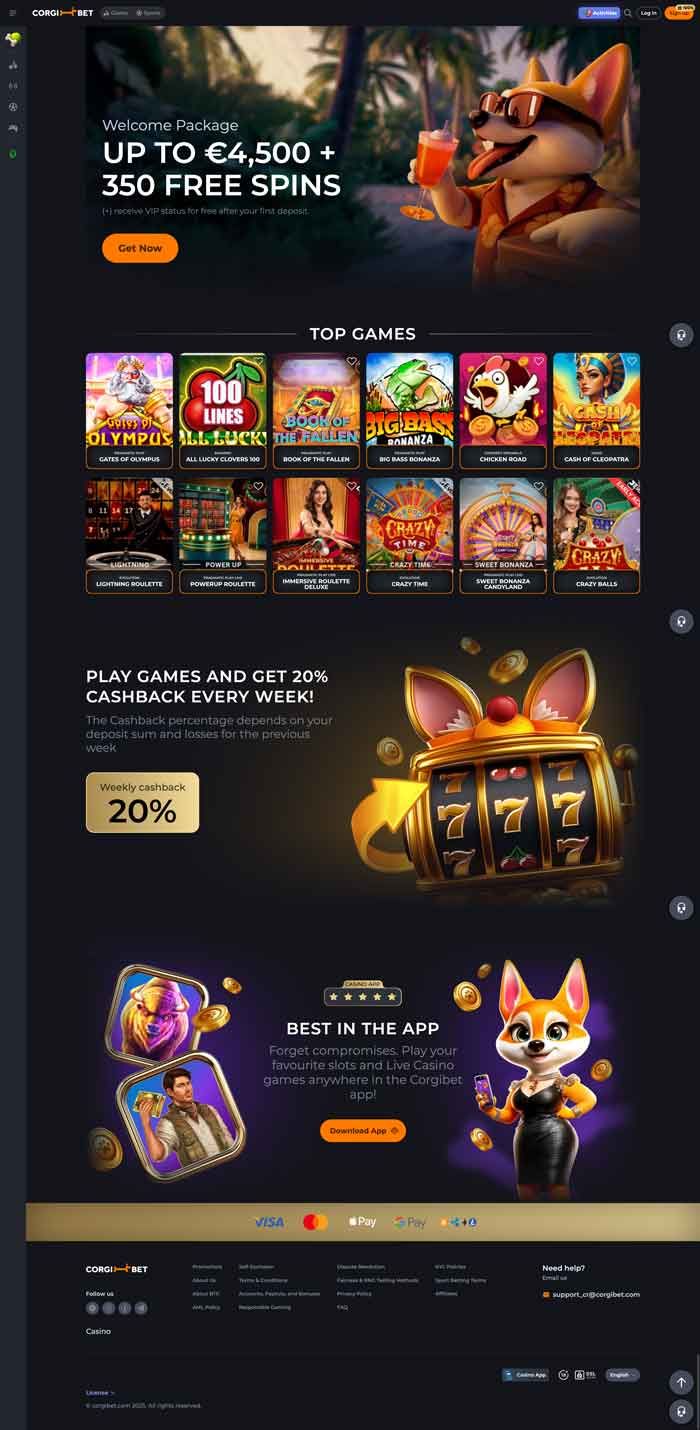Open the hamburger menu icon

(13, 13)
